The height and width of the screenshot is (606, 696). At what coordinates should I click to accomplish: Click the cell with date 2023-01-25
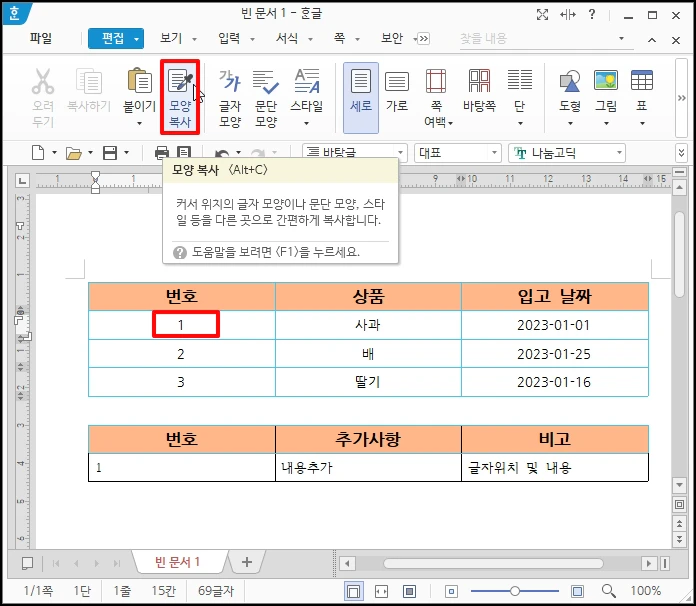click(x=554, y=354)
